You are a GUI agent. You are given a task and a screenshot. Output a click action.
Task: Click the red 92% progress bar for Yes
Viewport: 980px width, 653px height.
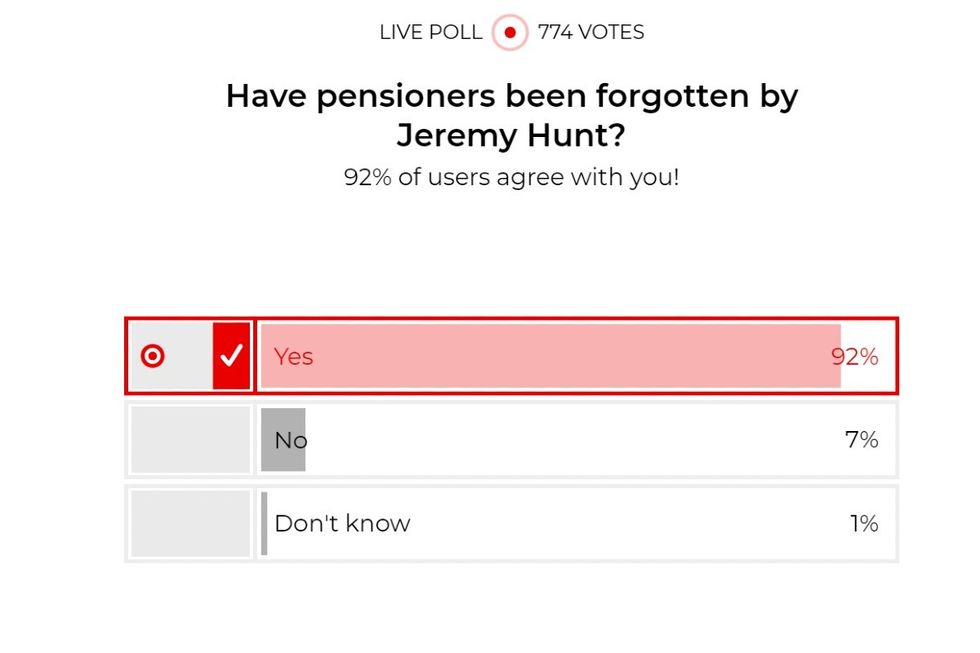pos(550,356)
